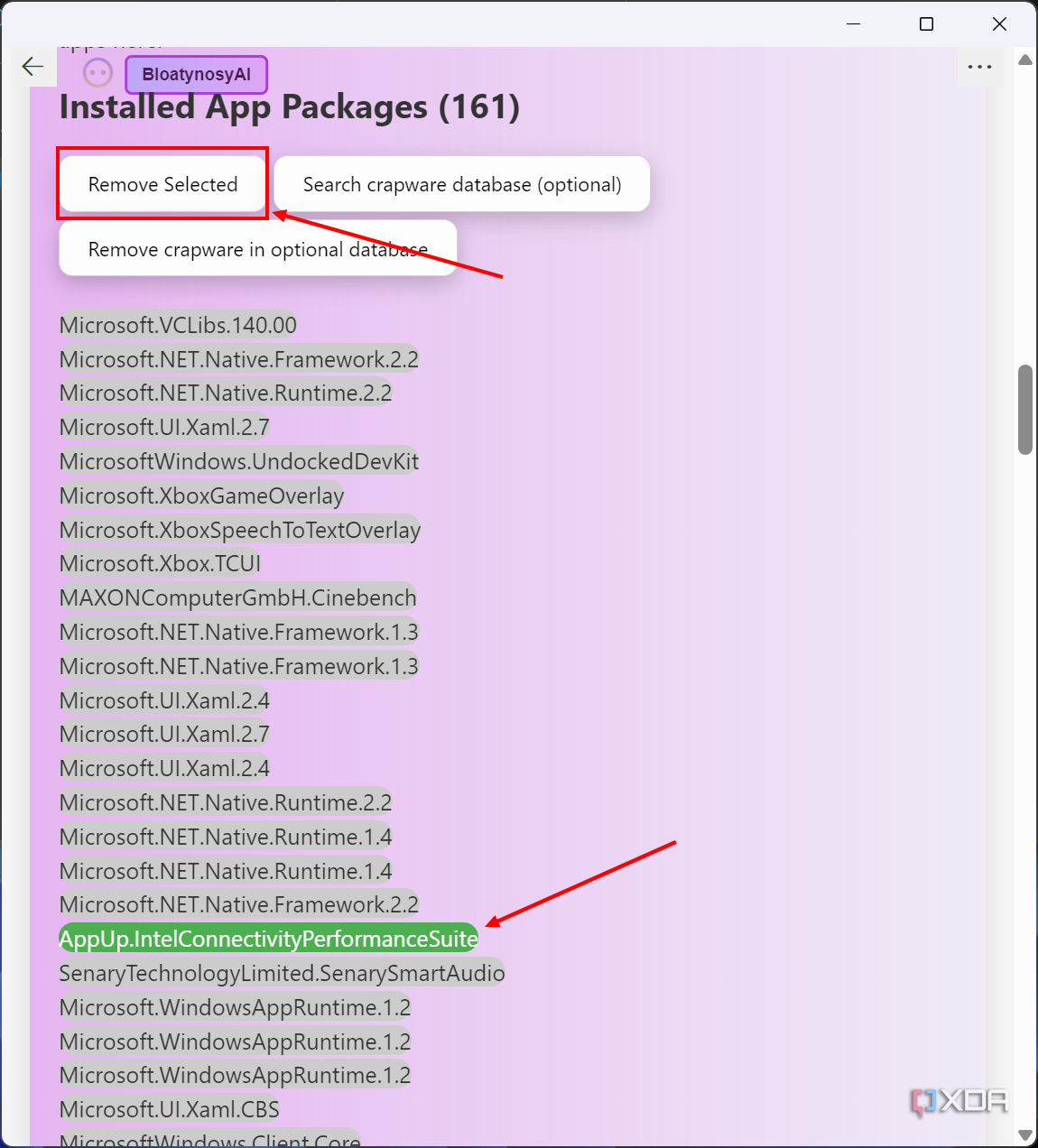The image size is (1038, 1148).
Task: Click the scrollbar thumb on the right
Action: [x=1024, y=406]
